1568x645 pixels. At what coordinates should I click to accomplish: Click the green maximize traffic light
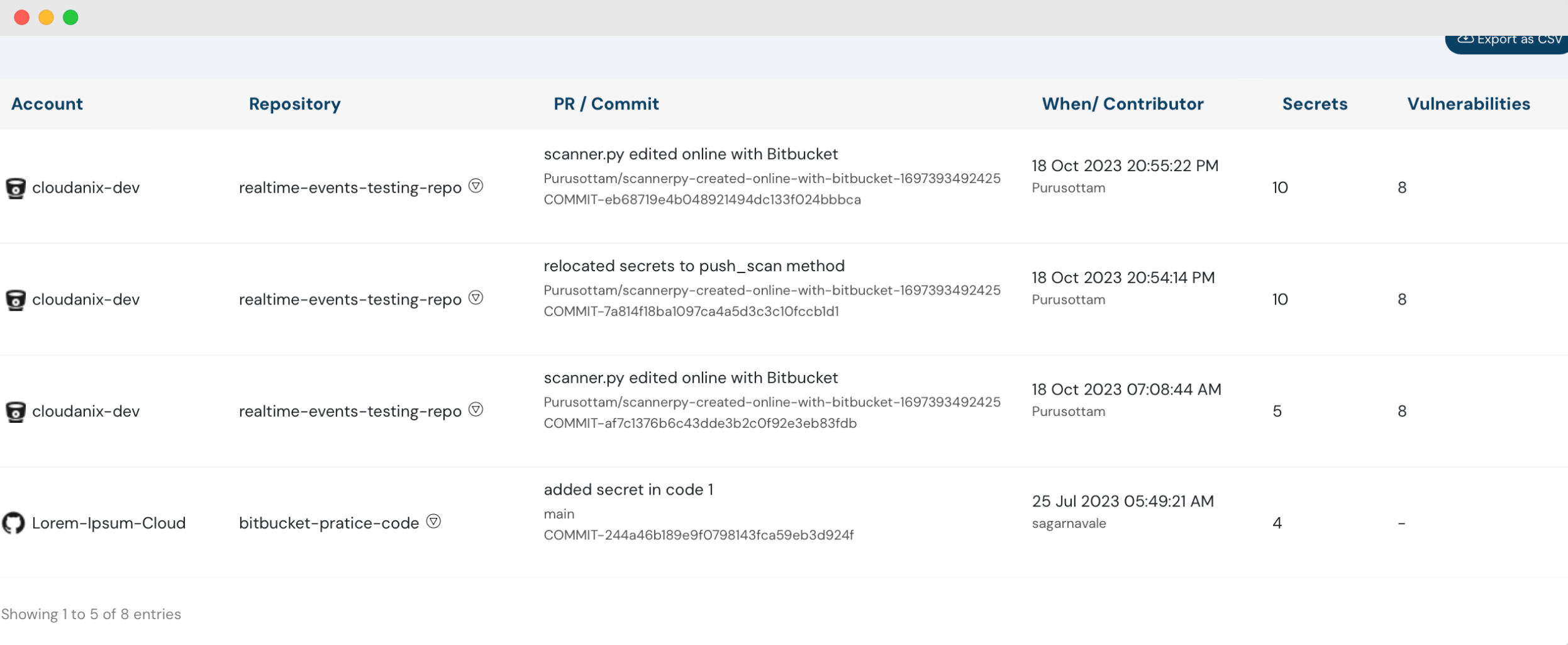coord(71,17)
